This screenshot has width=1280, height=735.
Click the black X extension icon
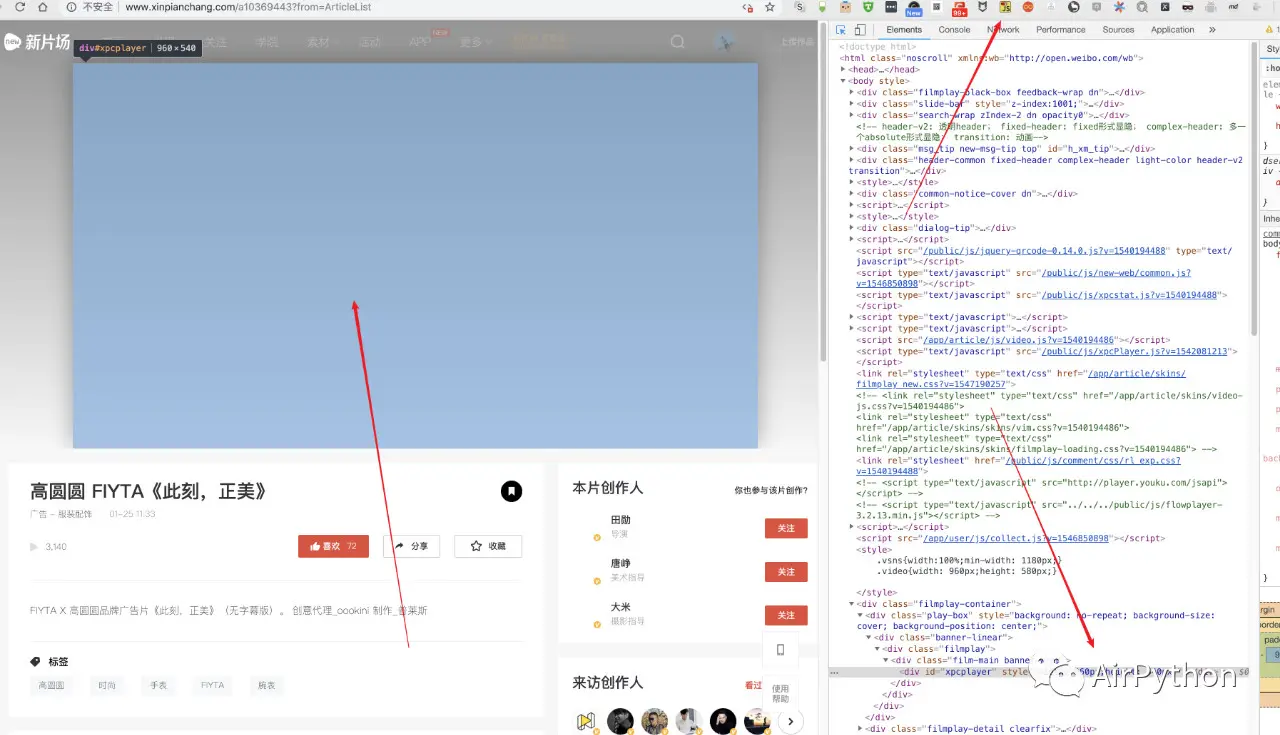click(1165, 7)
